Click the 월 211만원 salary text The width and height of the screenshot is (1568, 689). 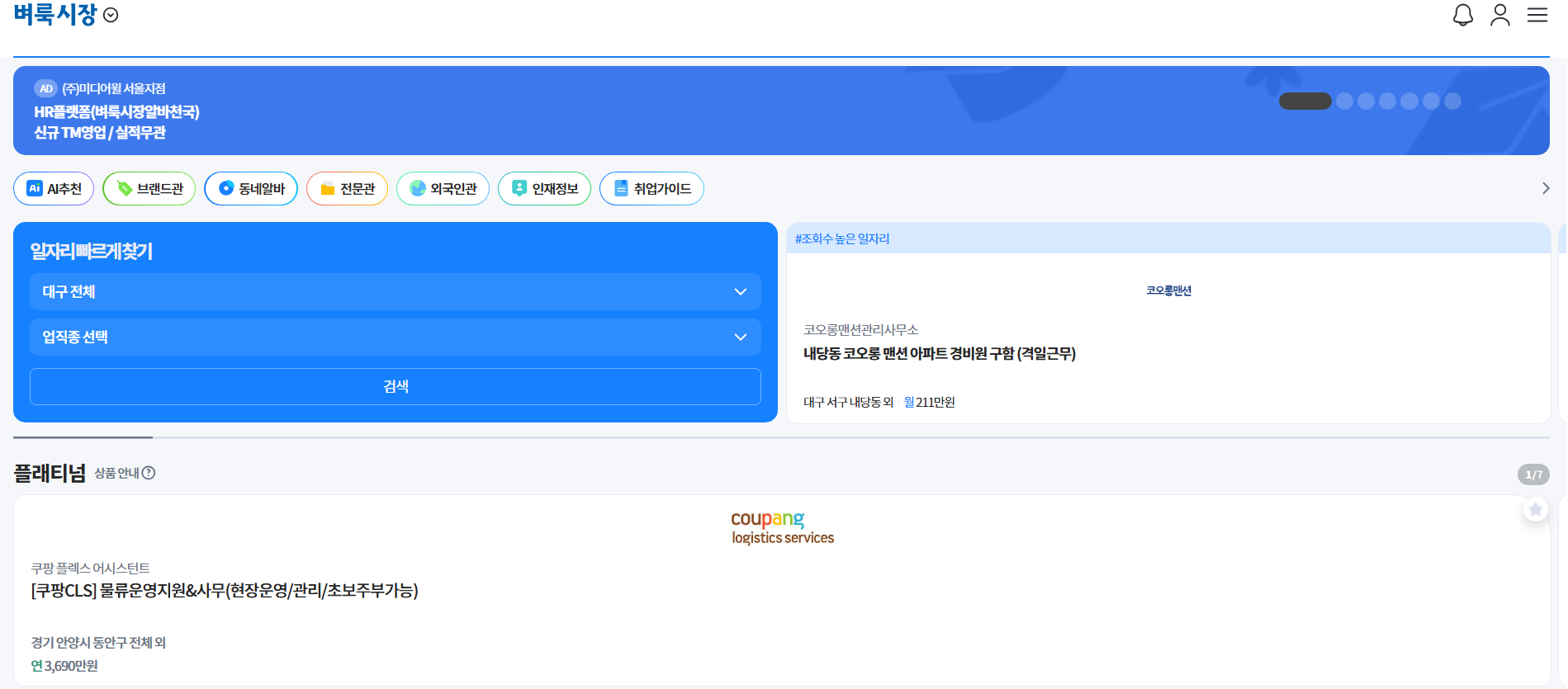929,402
